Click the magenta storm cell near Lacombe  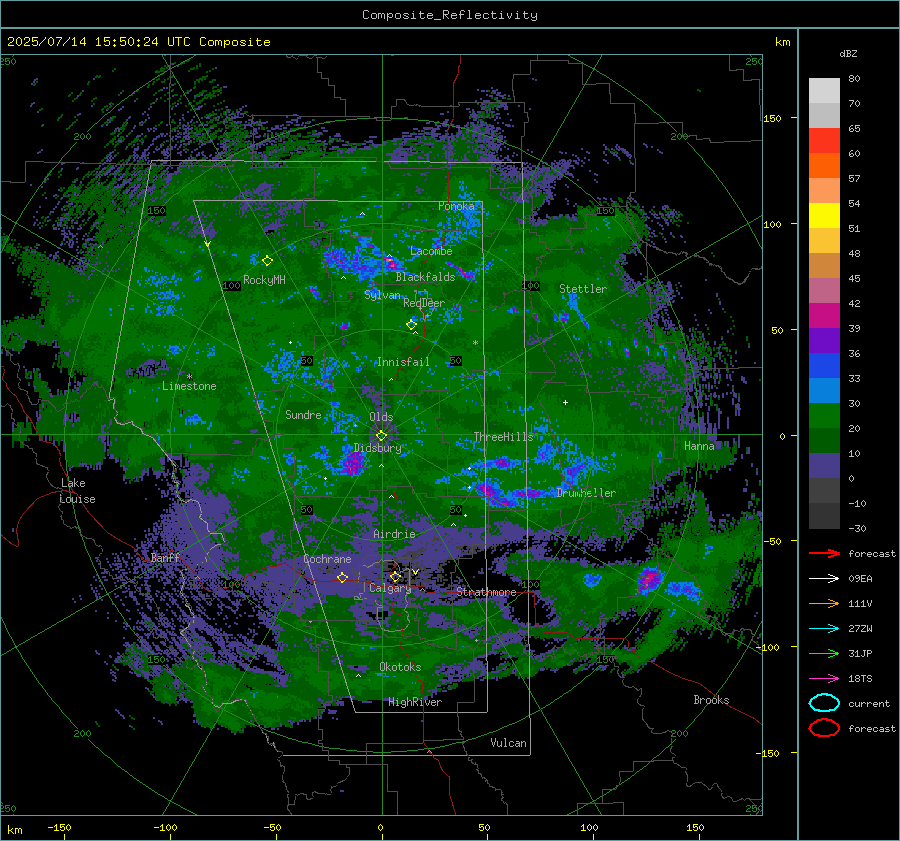[x=390, y=262]
